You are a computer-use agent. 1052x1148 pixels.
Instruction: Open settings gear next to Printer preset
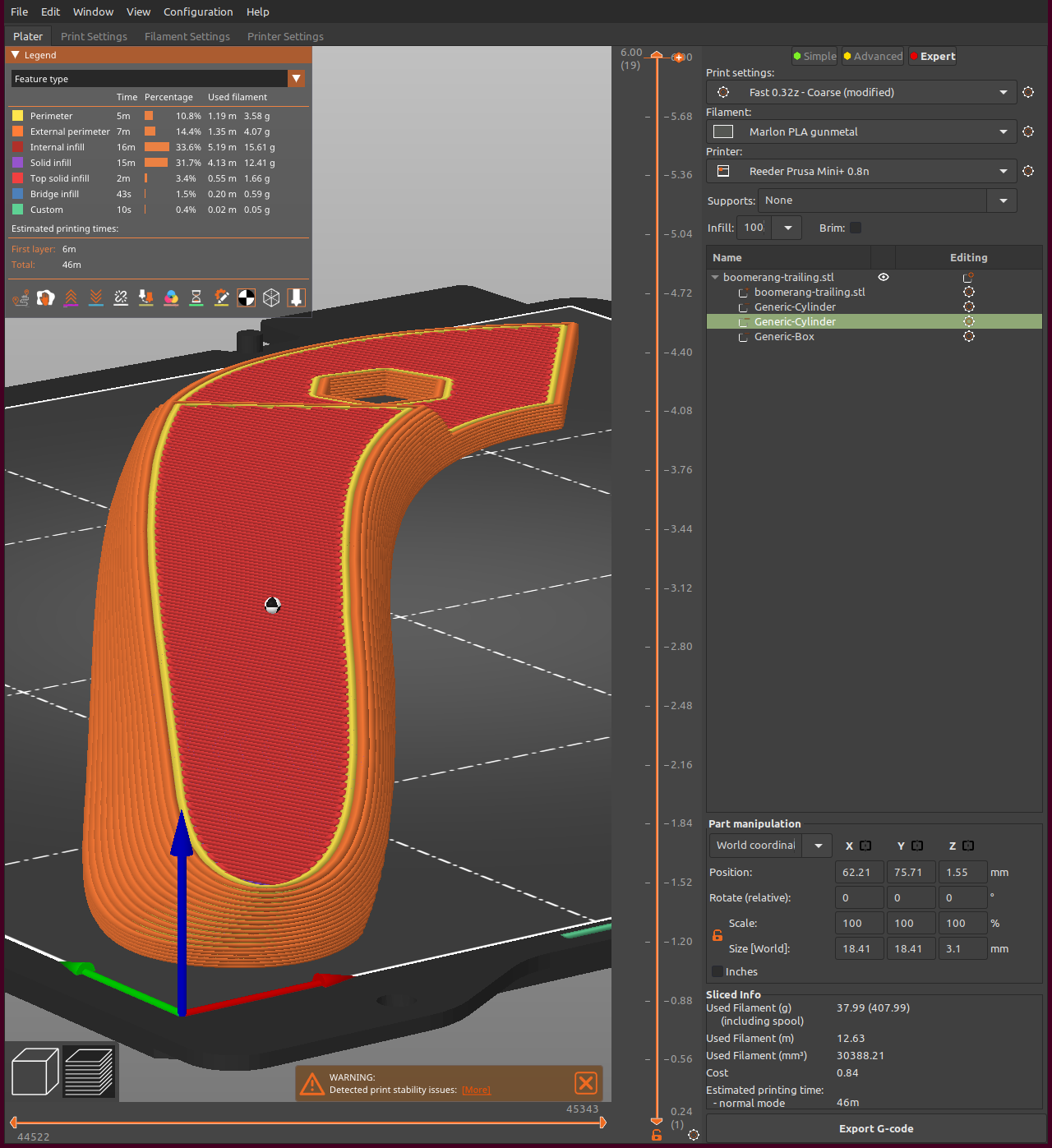click(1028, 171)
